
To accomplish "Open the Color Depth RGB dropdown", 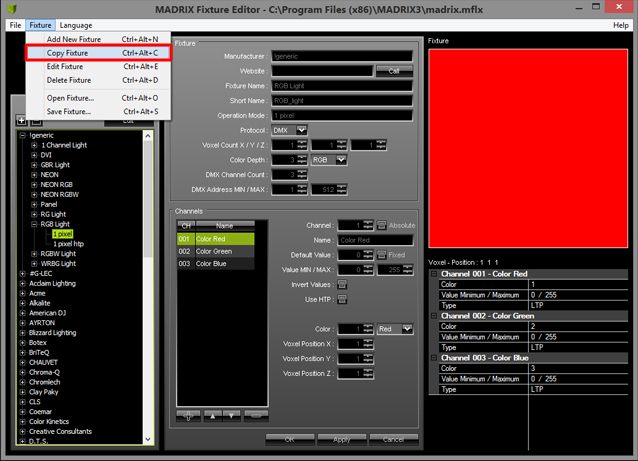I will click(x=341, y=160).
